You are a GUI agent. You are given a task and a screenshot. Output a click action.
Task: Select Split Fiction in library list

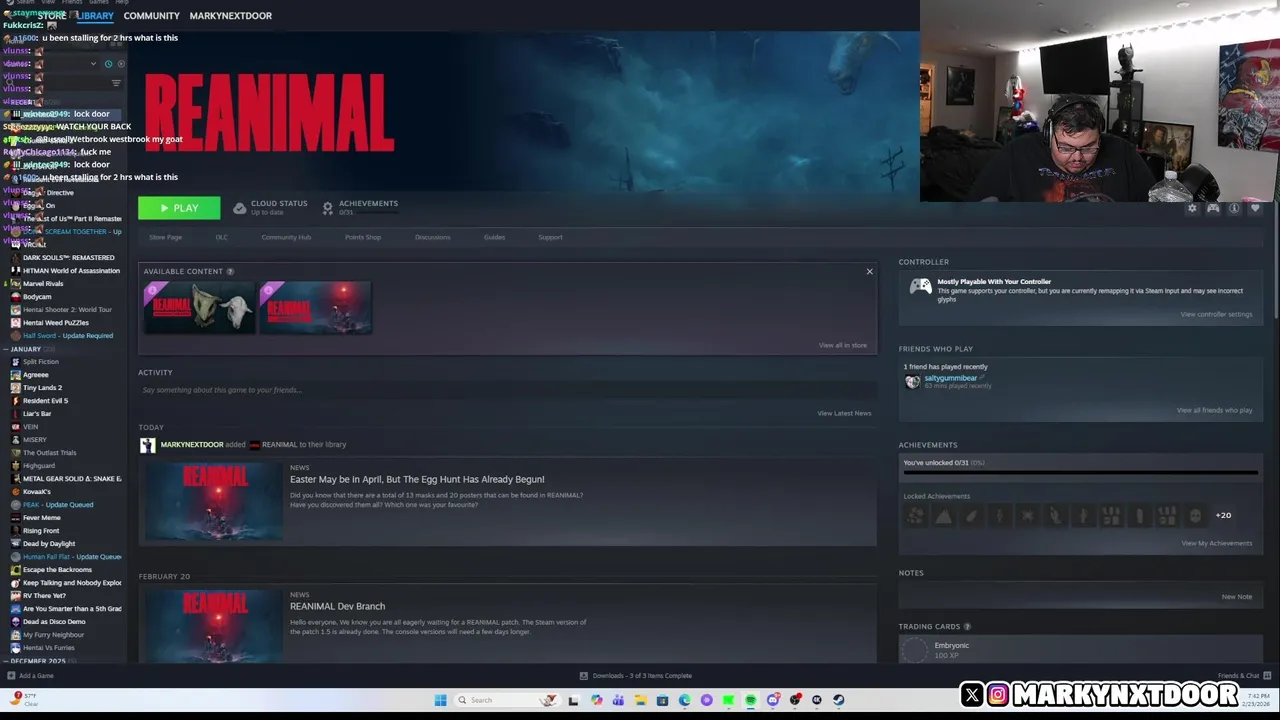pyautogui.click(x=40, y=362)
